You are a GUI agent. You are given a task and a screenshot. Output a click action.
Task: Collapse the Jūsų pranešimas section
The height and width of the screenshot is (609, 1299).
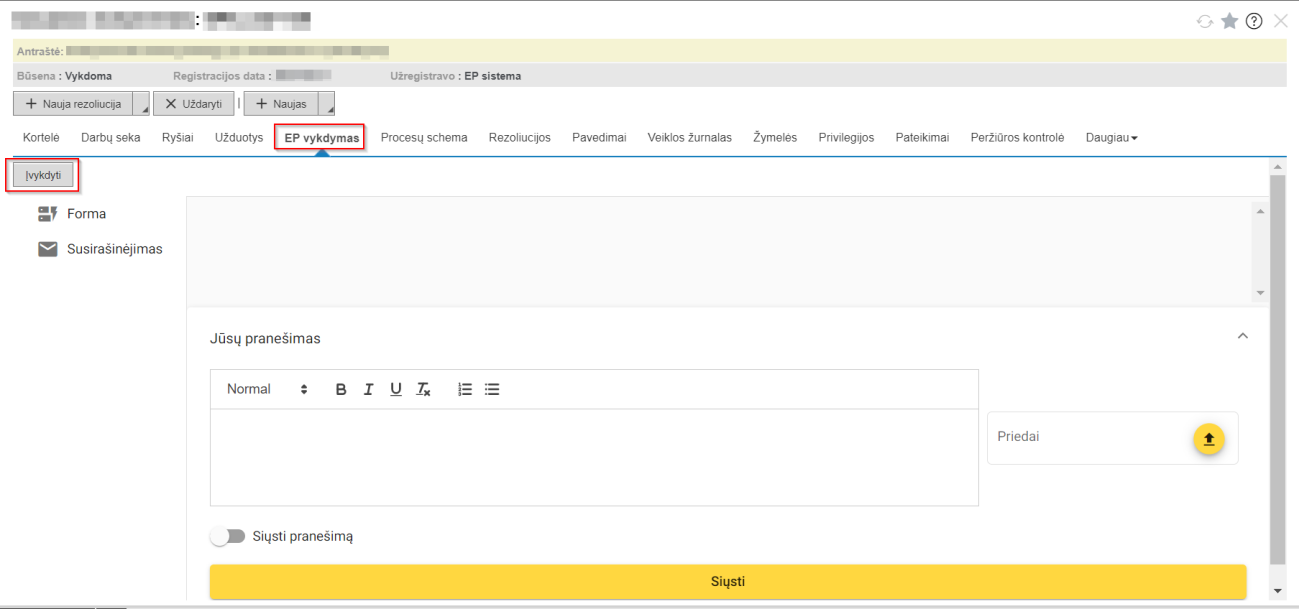1243,337
